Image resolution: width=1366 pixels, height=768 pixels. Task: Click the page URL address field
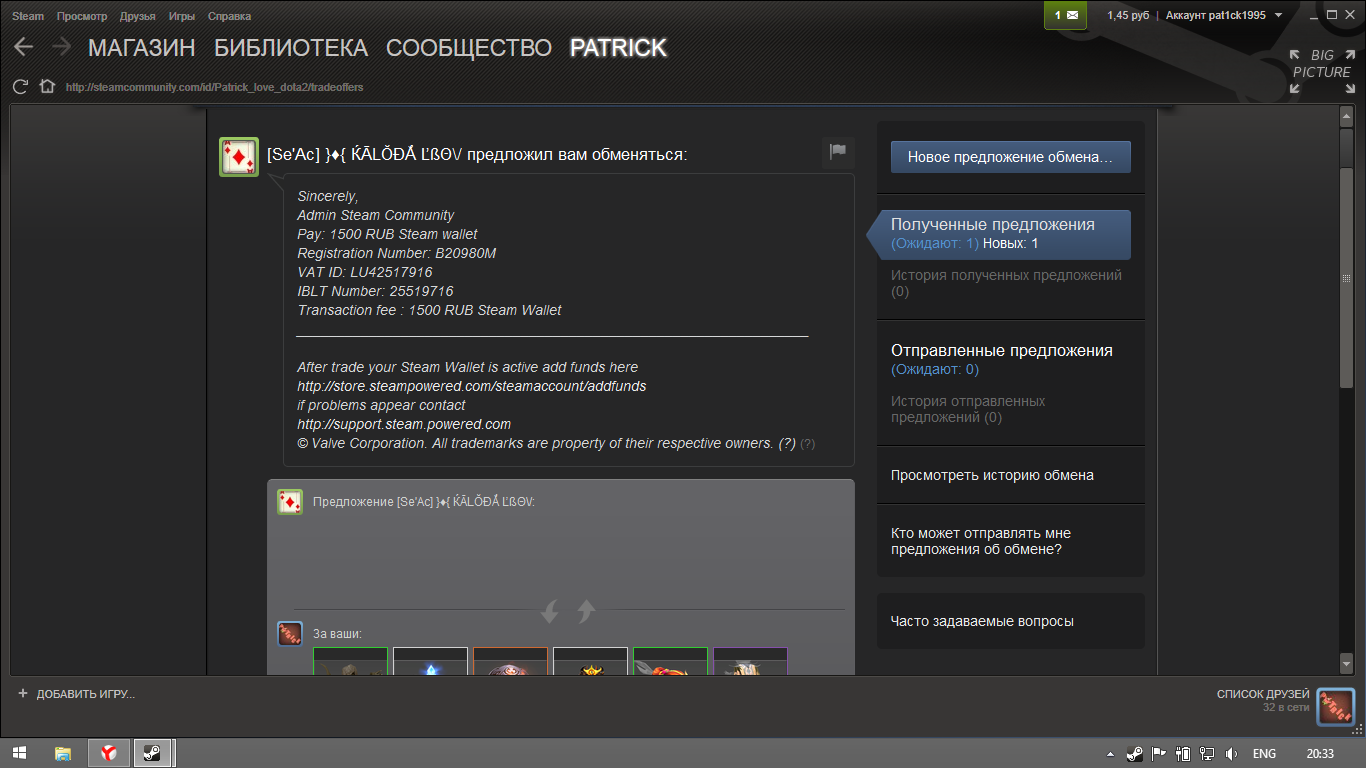point(214,87)
